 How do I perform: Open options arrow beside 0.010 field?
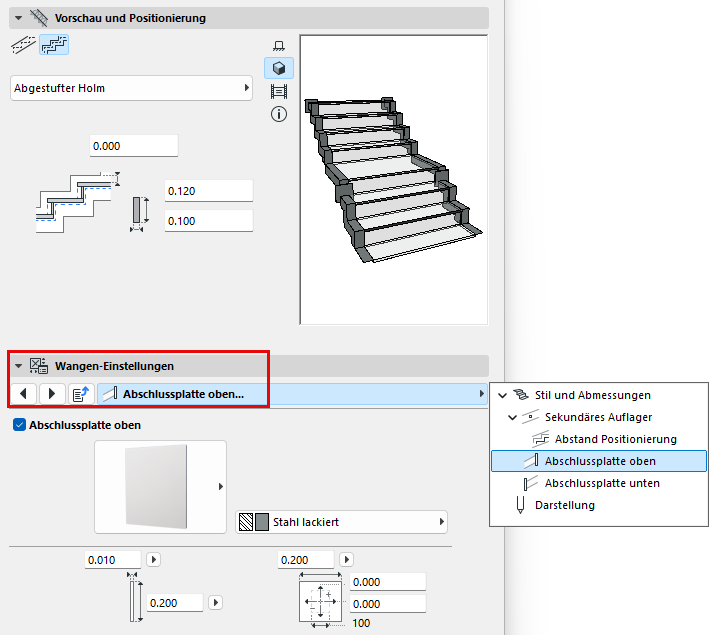[x=153, y=559]
